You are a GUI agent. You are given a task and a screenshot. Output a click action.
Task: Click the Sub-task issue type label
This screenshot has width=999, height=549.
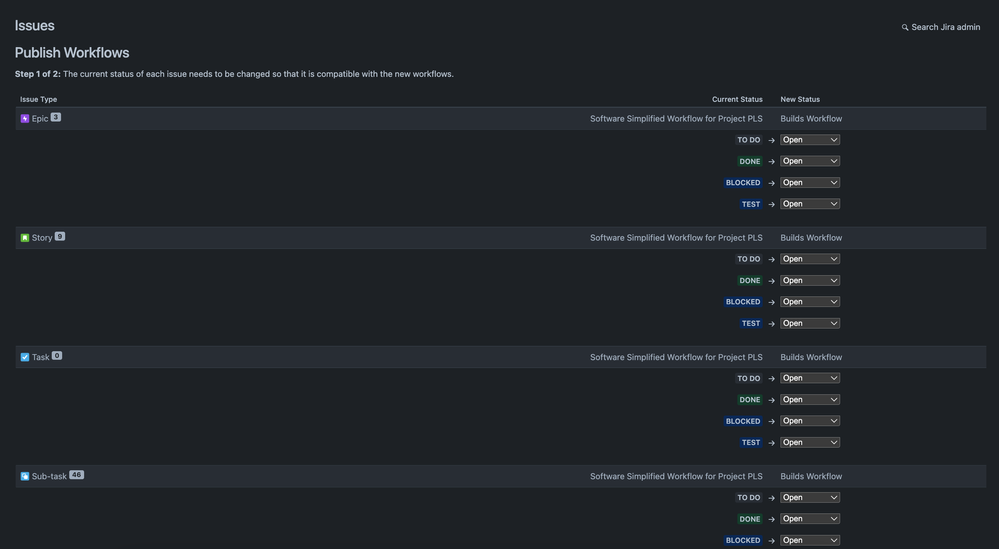(49, 476)
